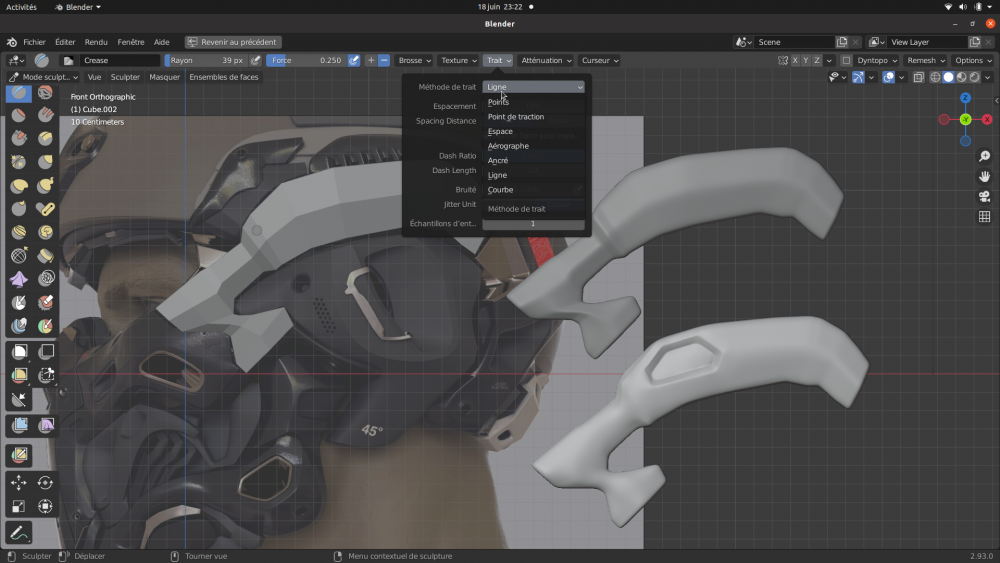
Task: Open the Fichier menu
Action: 34,42
